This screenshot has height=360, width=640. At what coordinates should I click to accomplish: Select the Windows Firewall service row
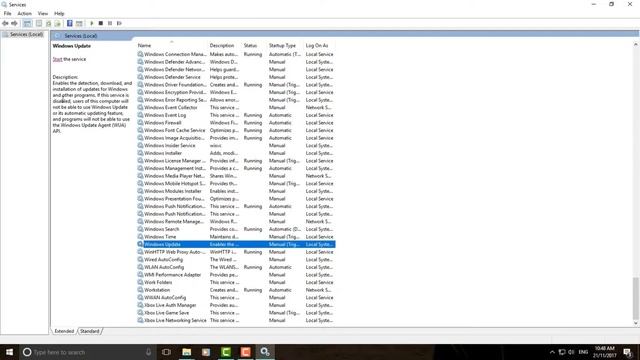coord(236,122)
